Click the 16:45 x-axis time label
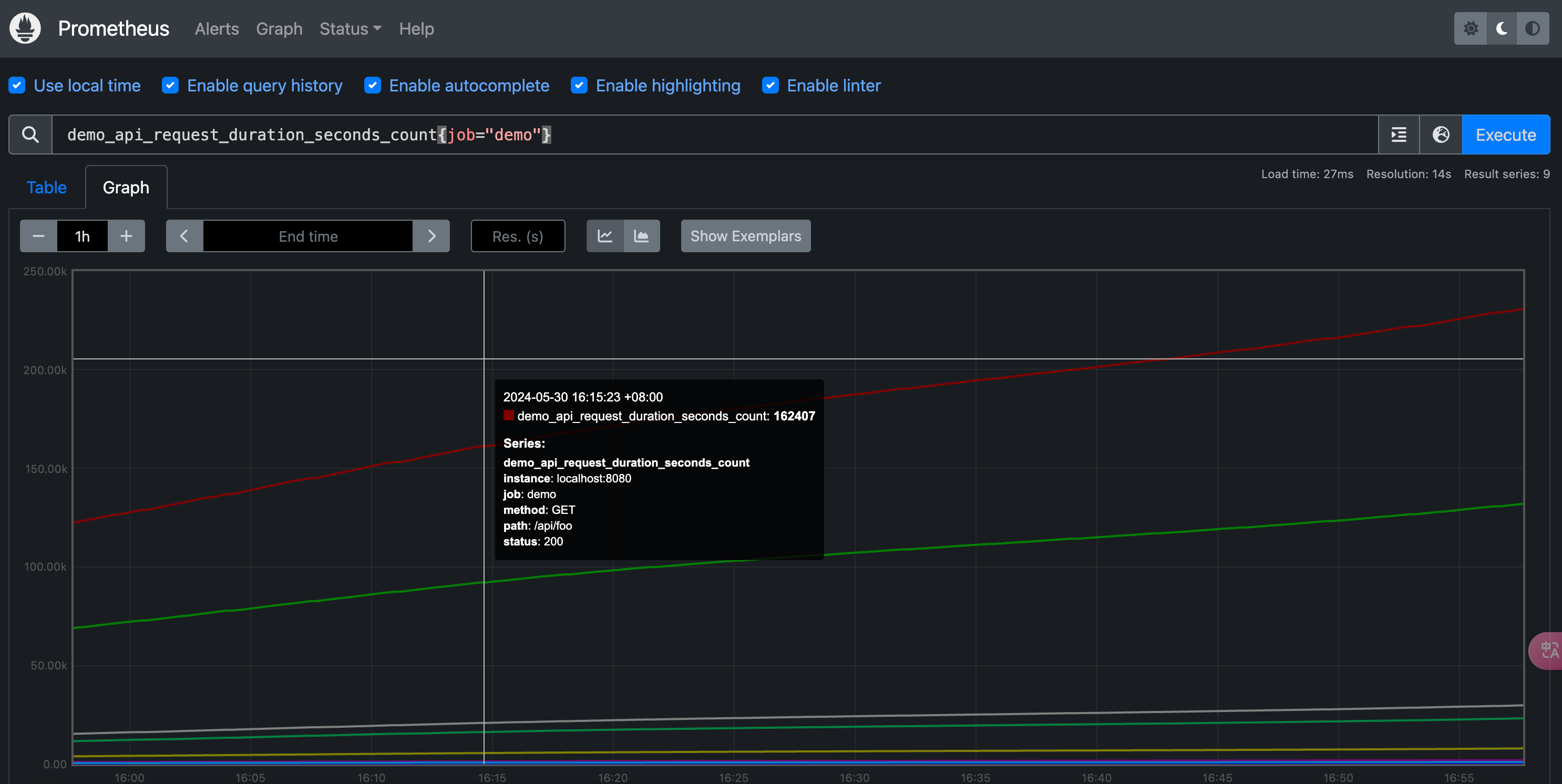 click(x=1217, y=777)
